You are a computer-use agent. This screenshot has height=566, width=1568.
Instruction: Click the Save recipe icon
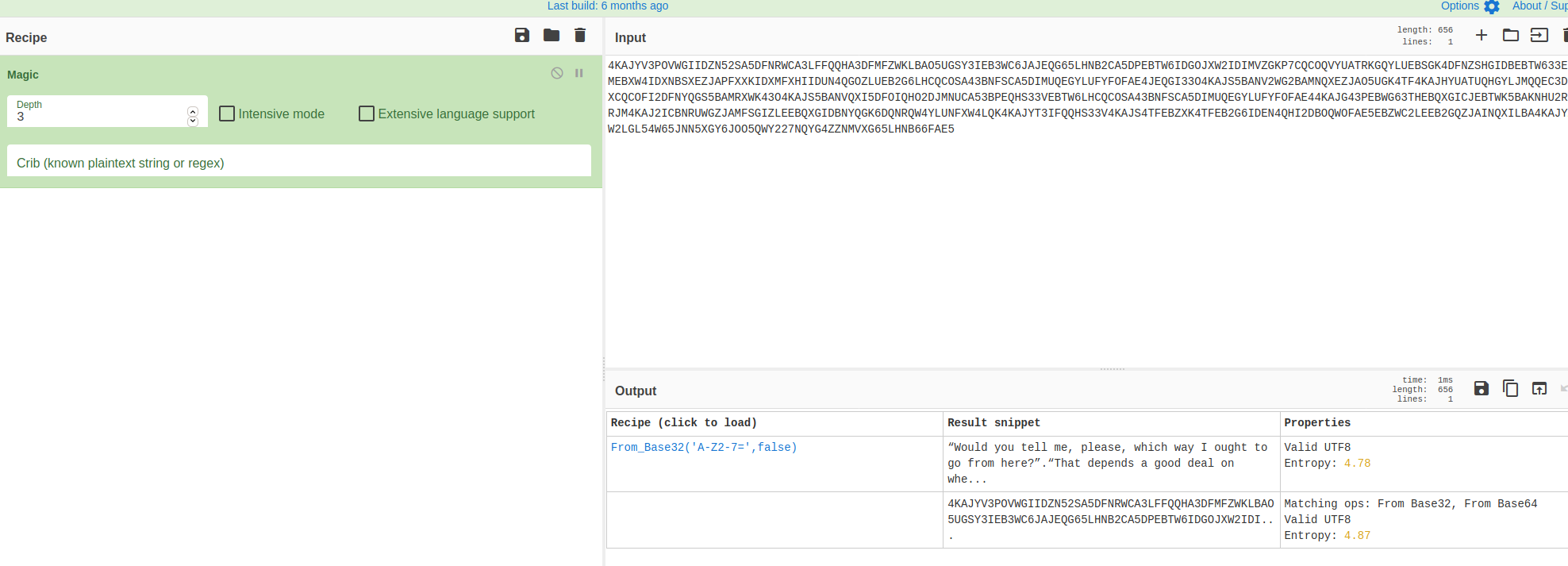click(521, 36)
